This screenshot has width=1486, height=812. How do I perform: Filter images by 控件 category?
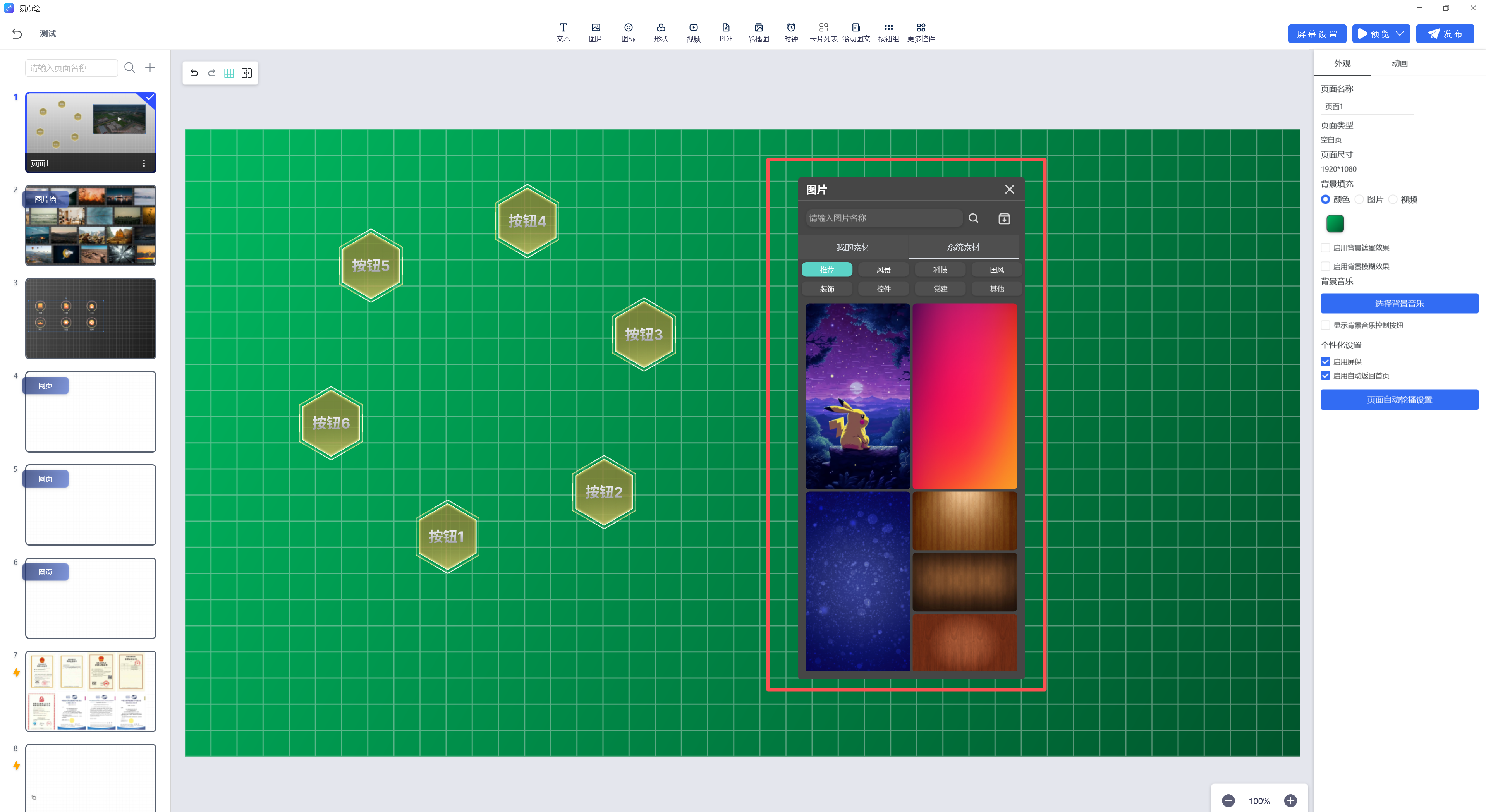pos(883,288)
